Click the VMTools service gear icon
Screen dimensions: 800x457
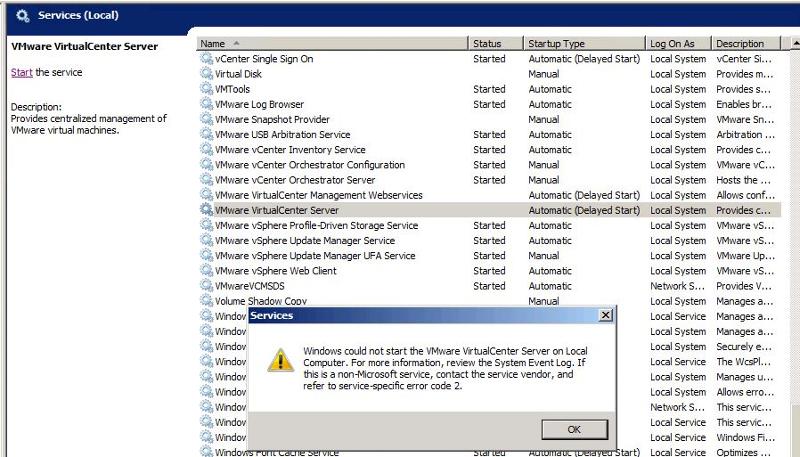pos(206,89)
